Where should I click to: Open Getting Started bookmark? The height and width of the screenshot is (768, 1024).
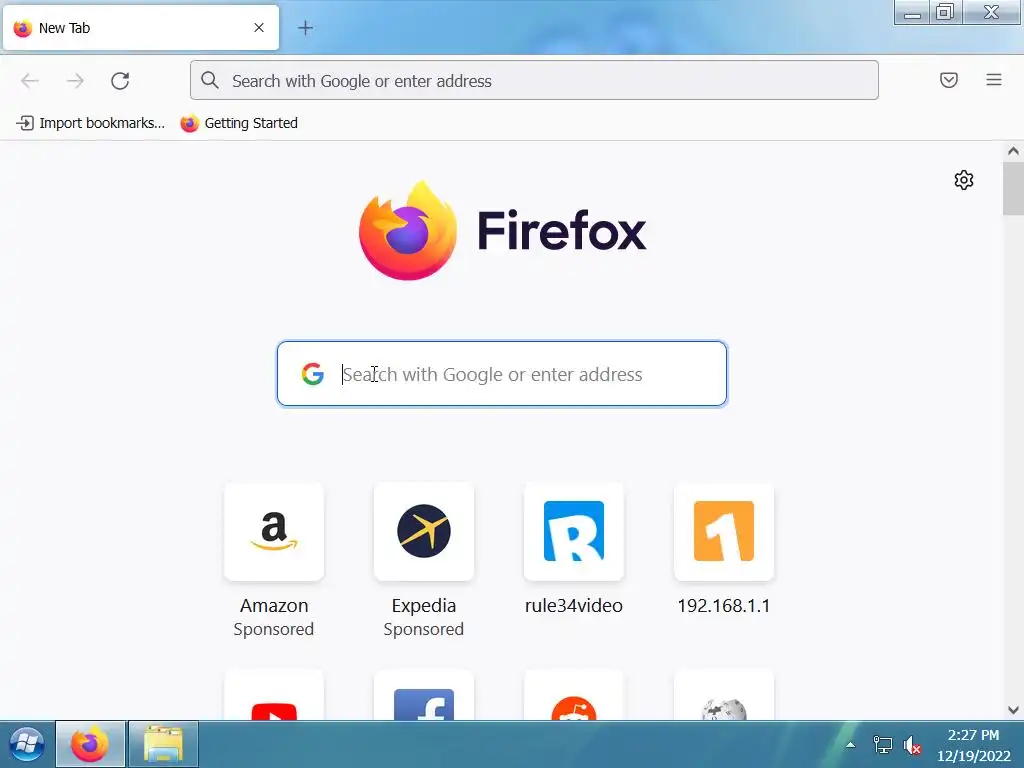[x=239, y=123]
